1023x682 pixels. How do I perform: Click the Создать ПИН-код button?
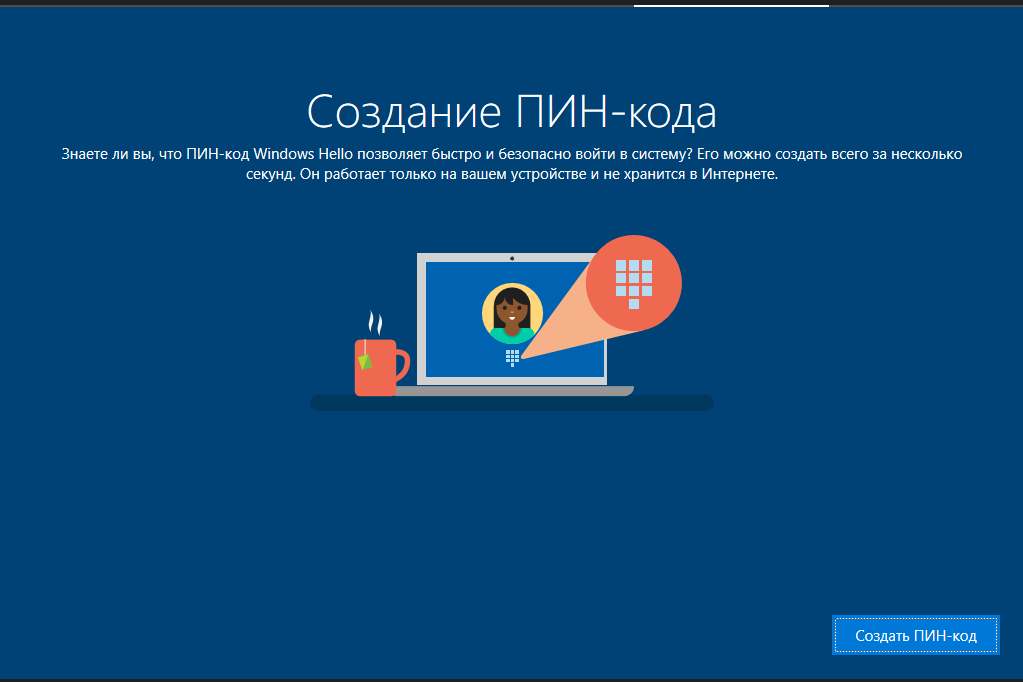(915, 635)
